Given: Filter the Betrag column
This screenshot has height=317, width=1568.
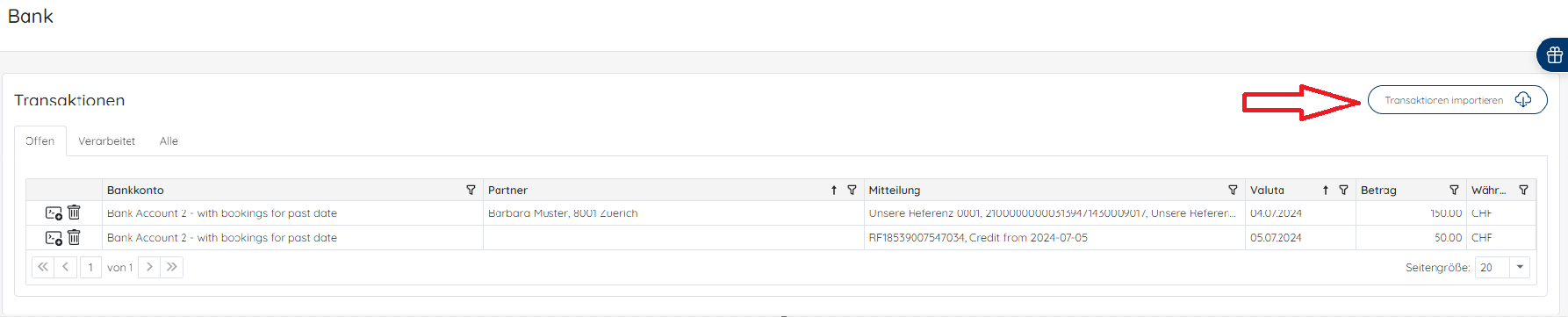Looking at the screenshot, I should click(x=1454, y=190).
